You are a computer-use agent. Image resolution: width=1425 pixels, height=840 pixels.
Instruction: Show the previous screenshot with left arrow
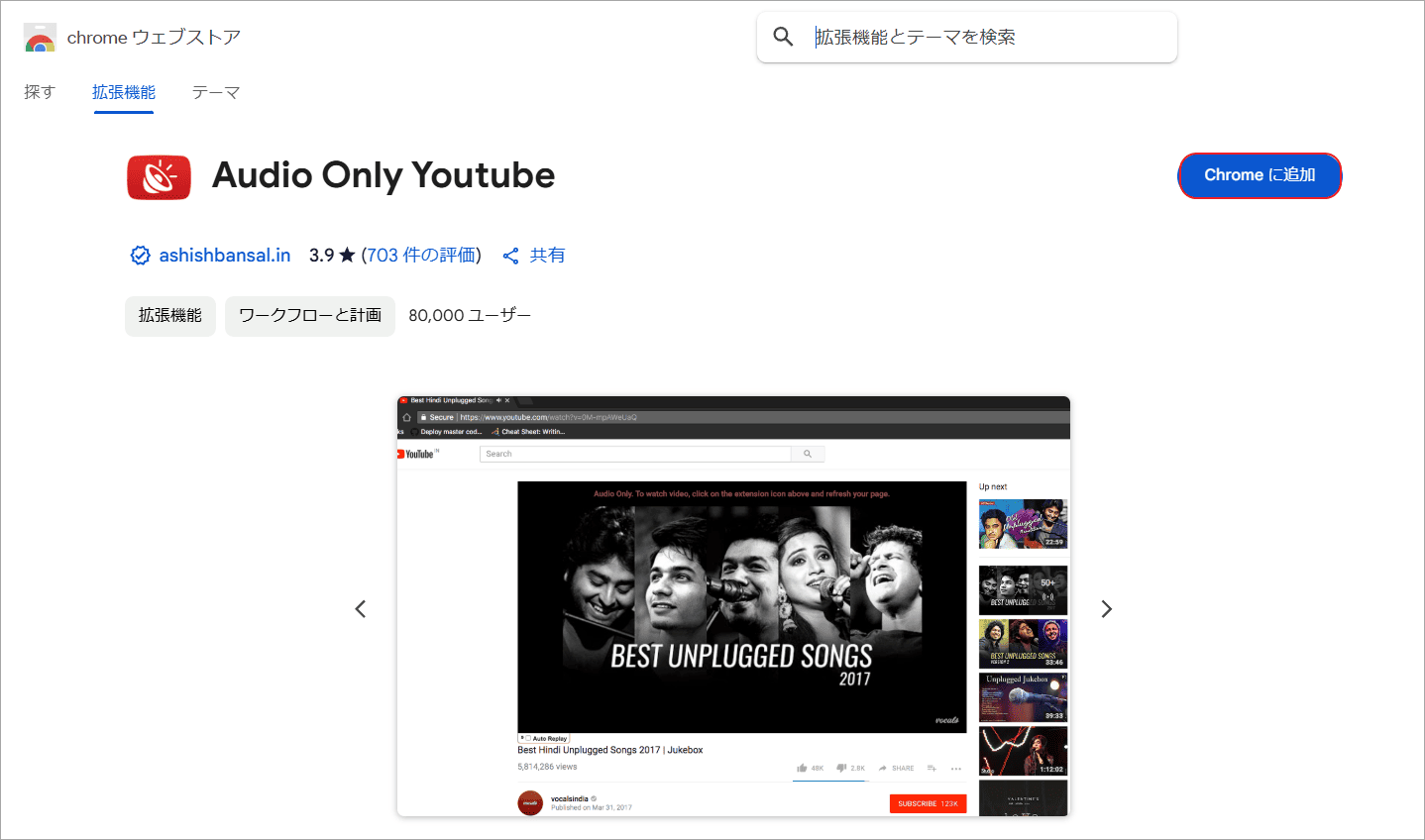361,609
